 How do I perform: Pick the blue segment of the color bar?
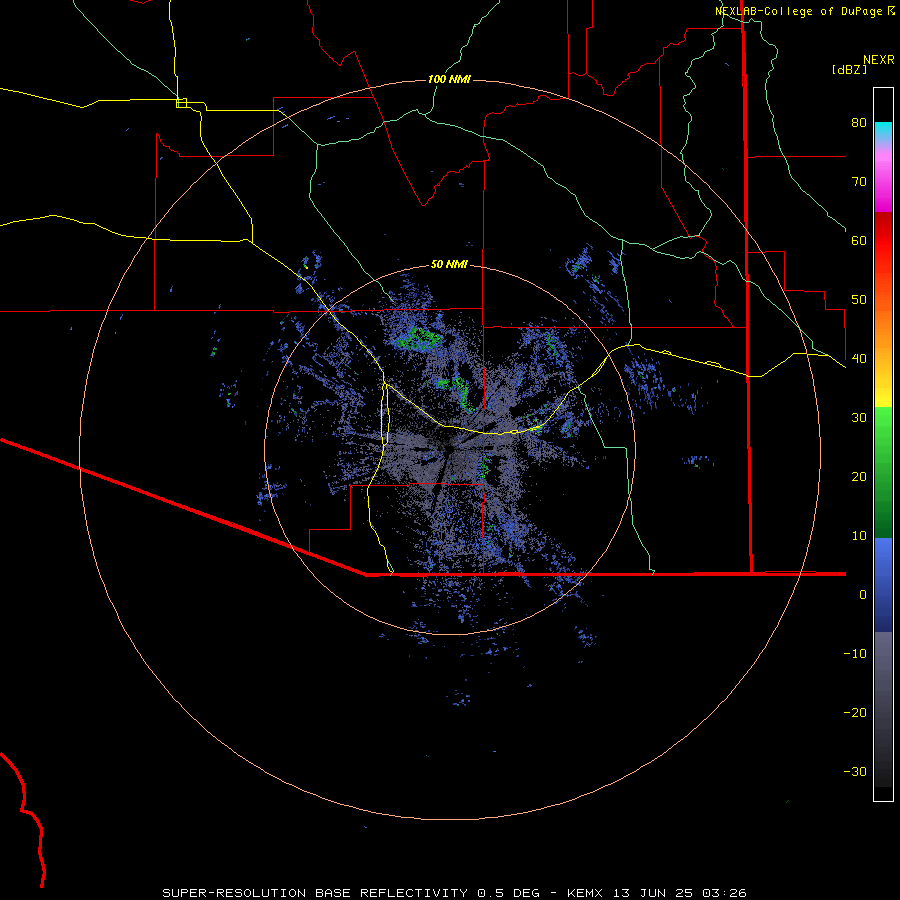click(x=883, y=585)
